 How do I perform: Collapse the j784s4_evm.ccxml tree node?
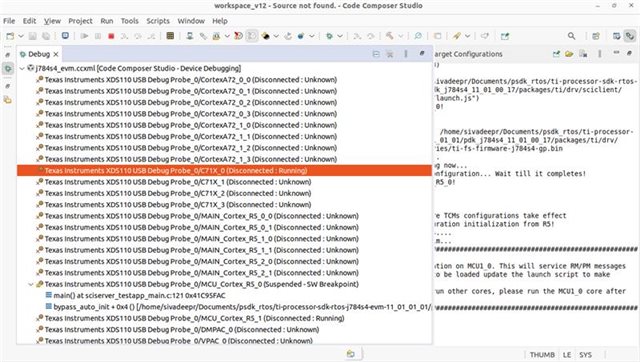22,68
